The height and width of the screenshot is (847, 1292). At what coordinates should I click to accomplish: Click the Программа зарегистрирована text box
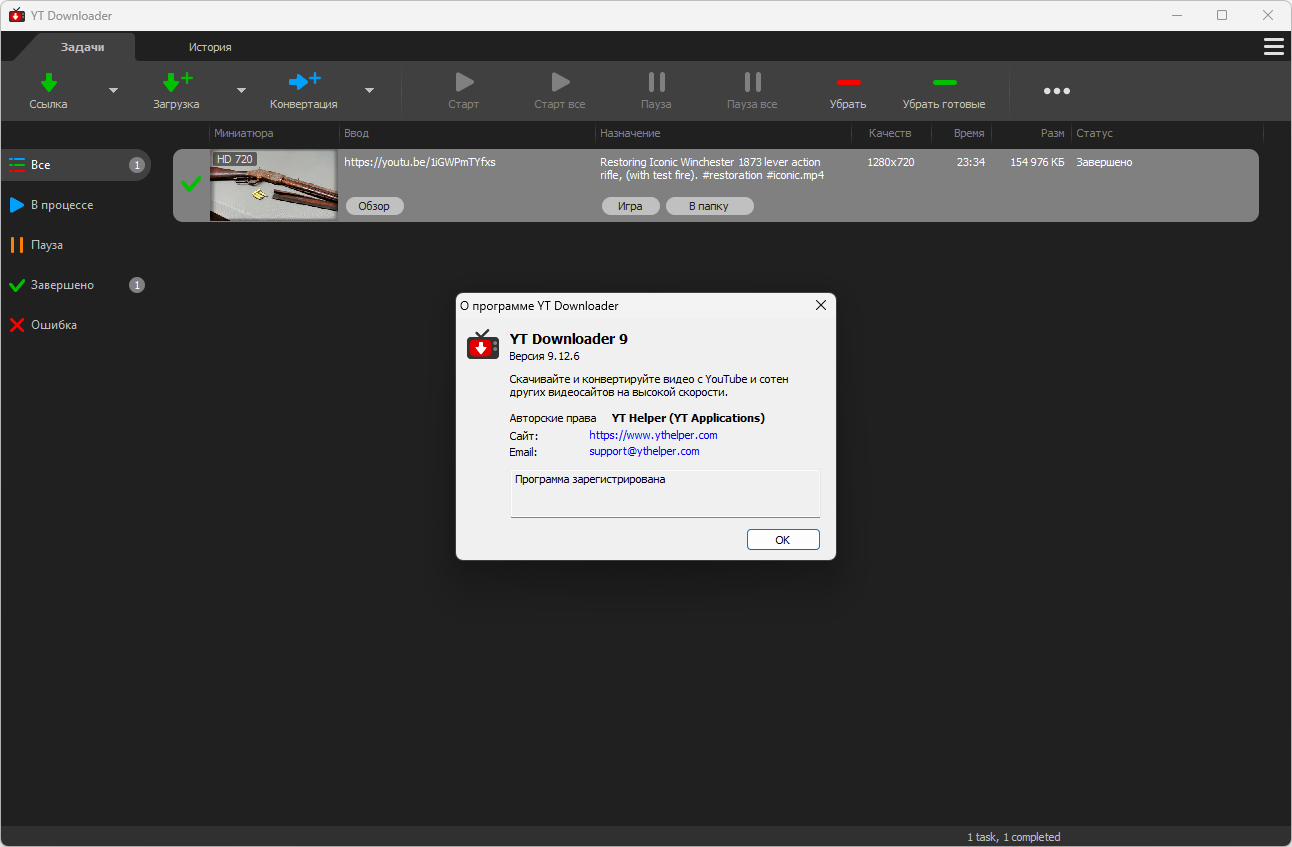click(x=665, y=493)
